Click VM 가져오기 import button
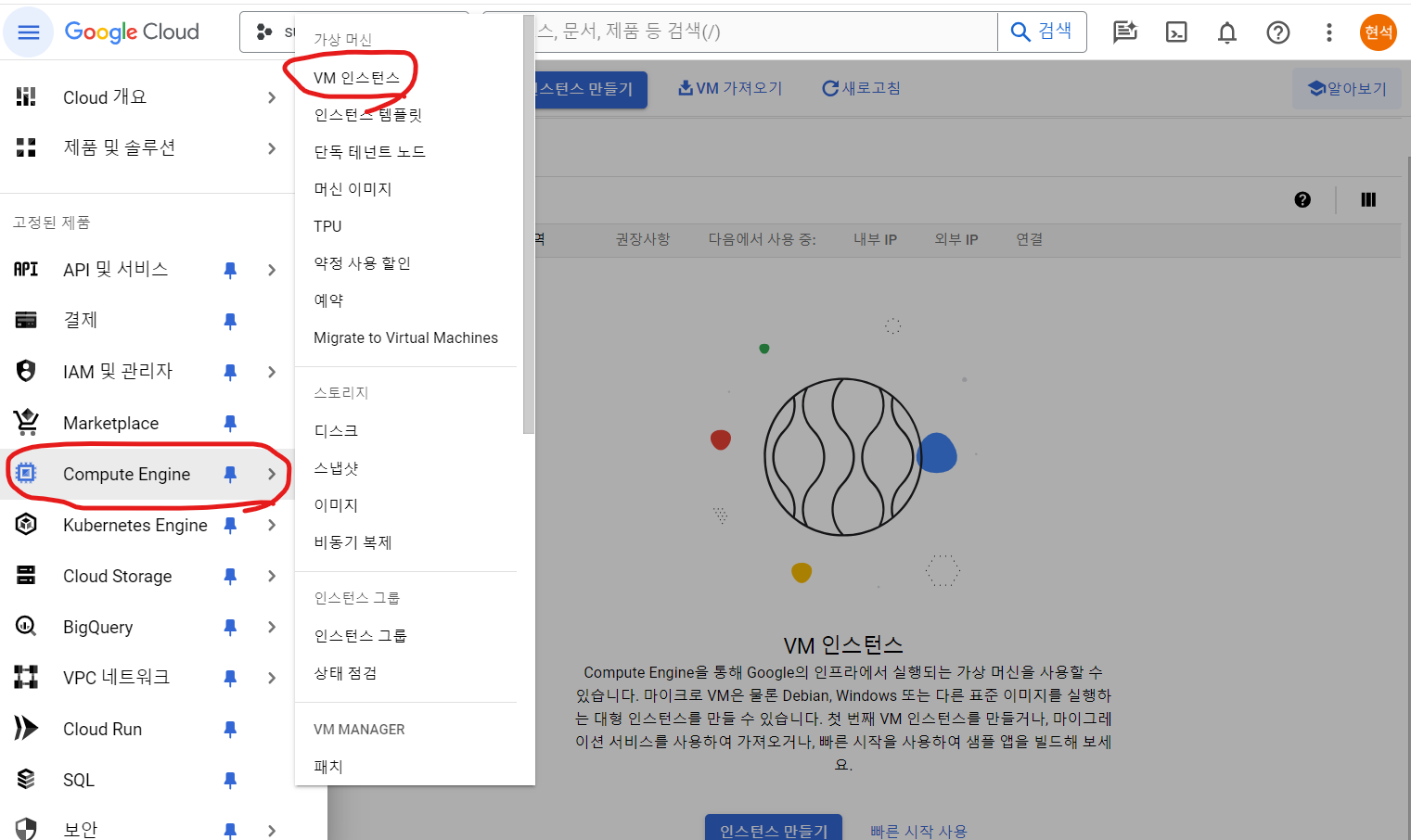 pos(729,88)
